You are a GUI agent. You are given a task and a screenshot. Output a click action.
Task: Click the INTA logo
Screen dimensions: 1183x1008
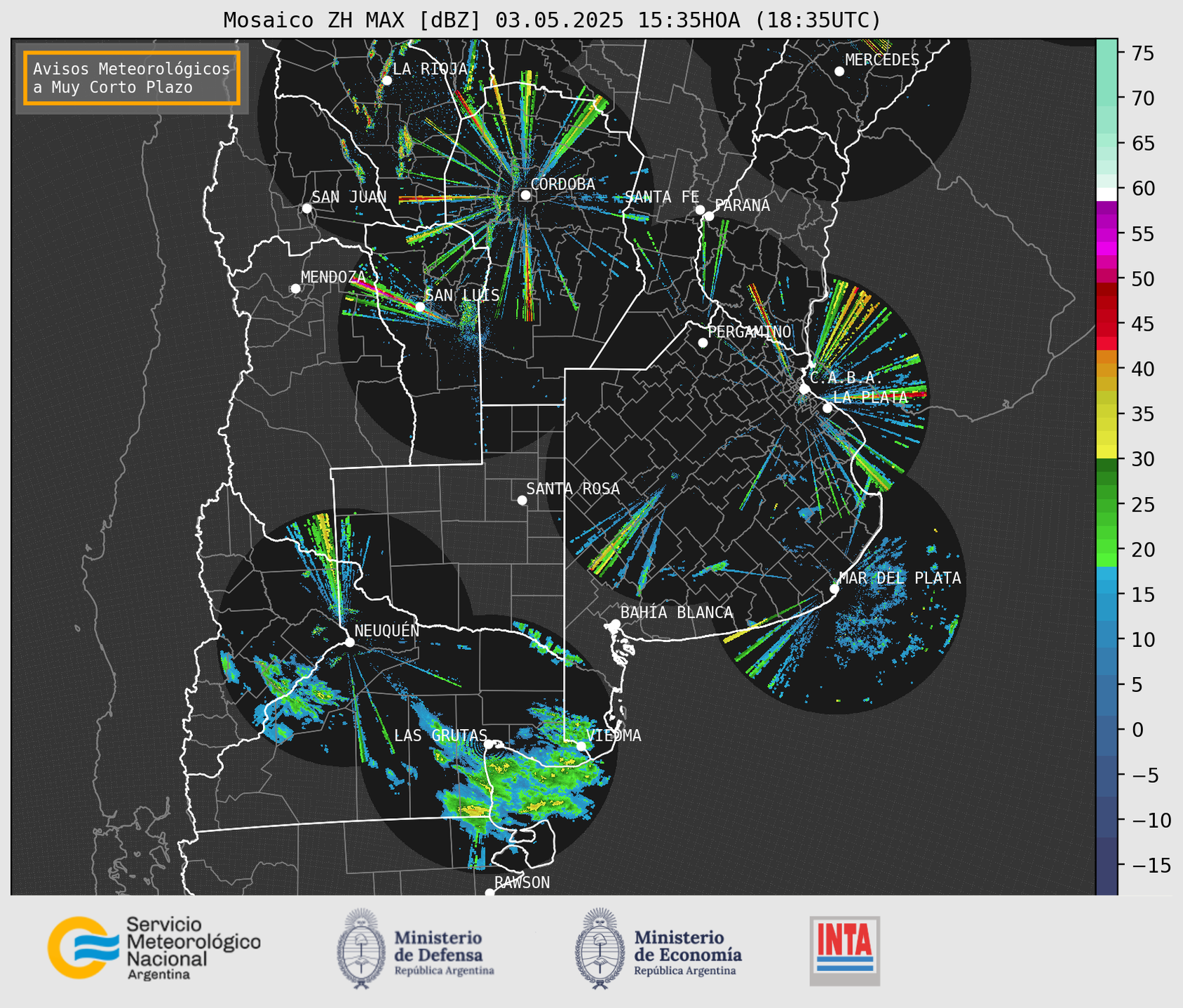pyautogui.click(x=844, y=951)
